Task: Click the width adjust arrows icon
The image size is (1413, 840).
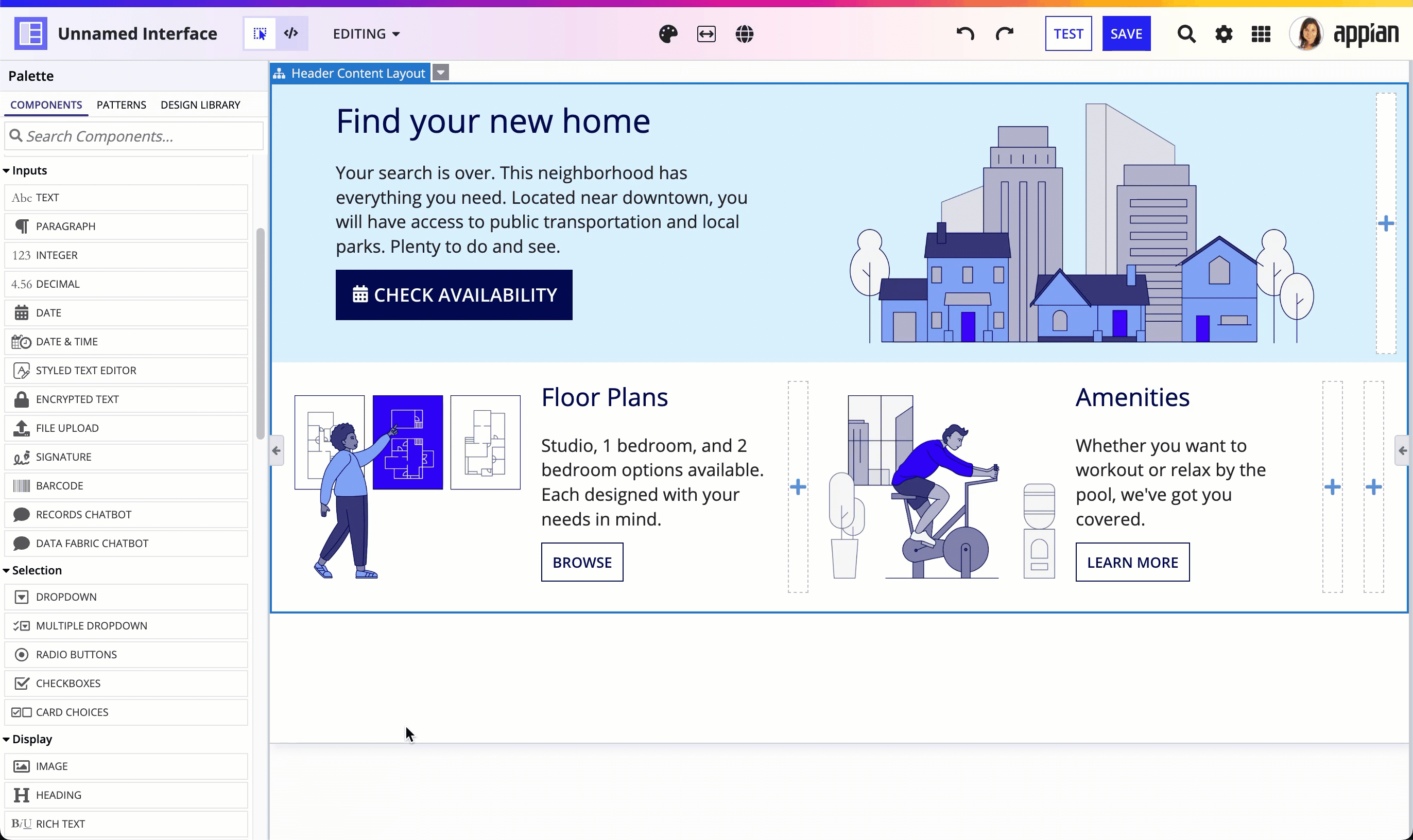Action: tap(706, 34)
